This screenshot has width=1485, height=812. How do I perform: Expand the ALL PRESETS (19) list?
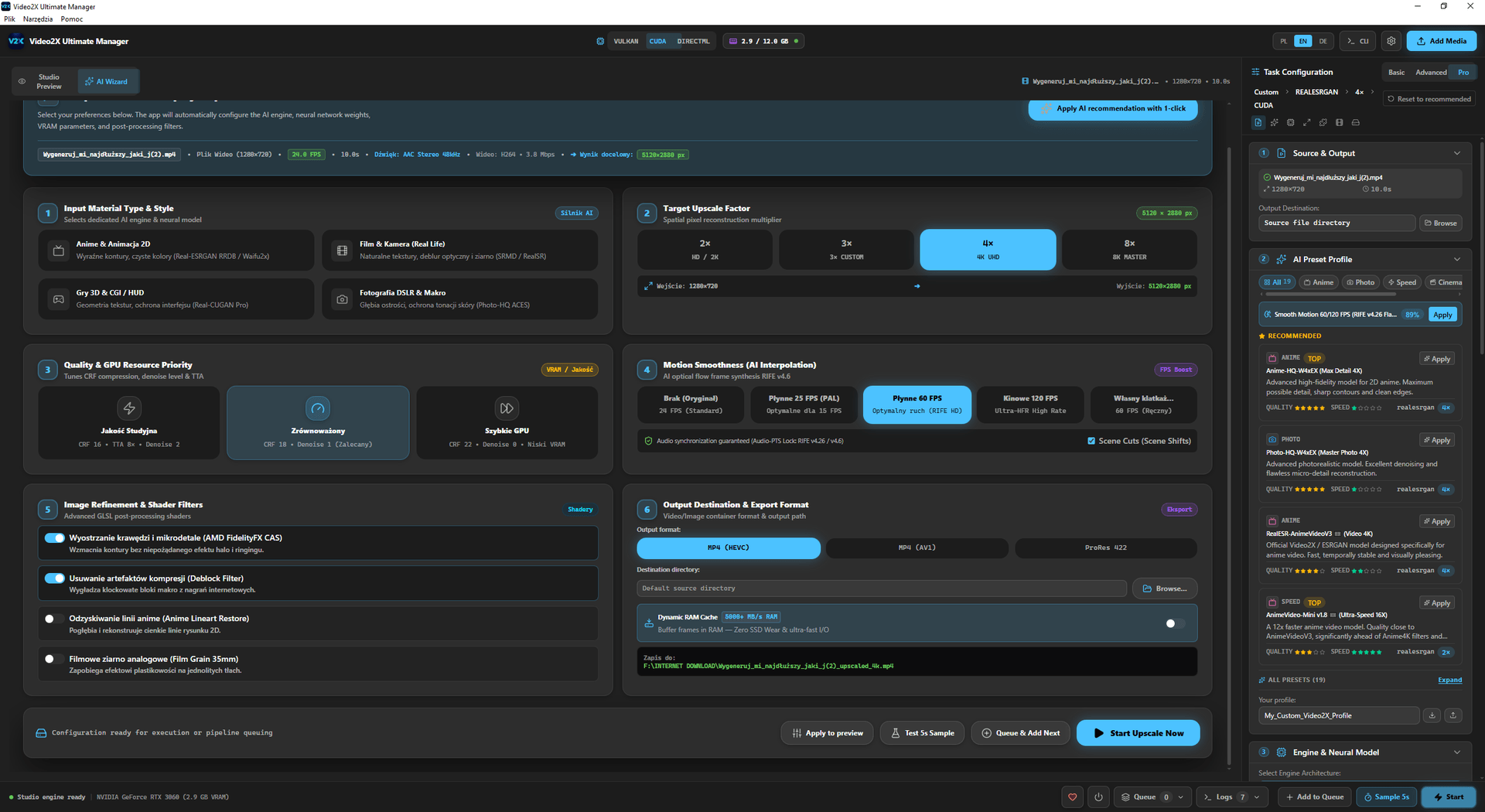coord(1449,681)
